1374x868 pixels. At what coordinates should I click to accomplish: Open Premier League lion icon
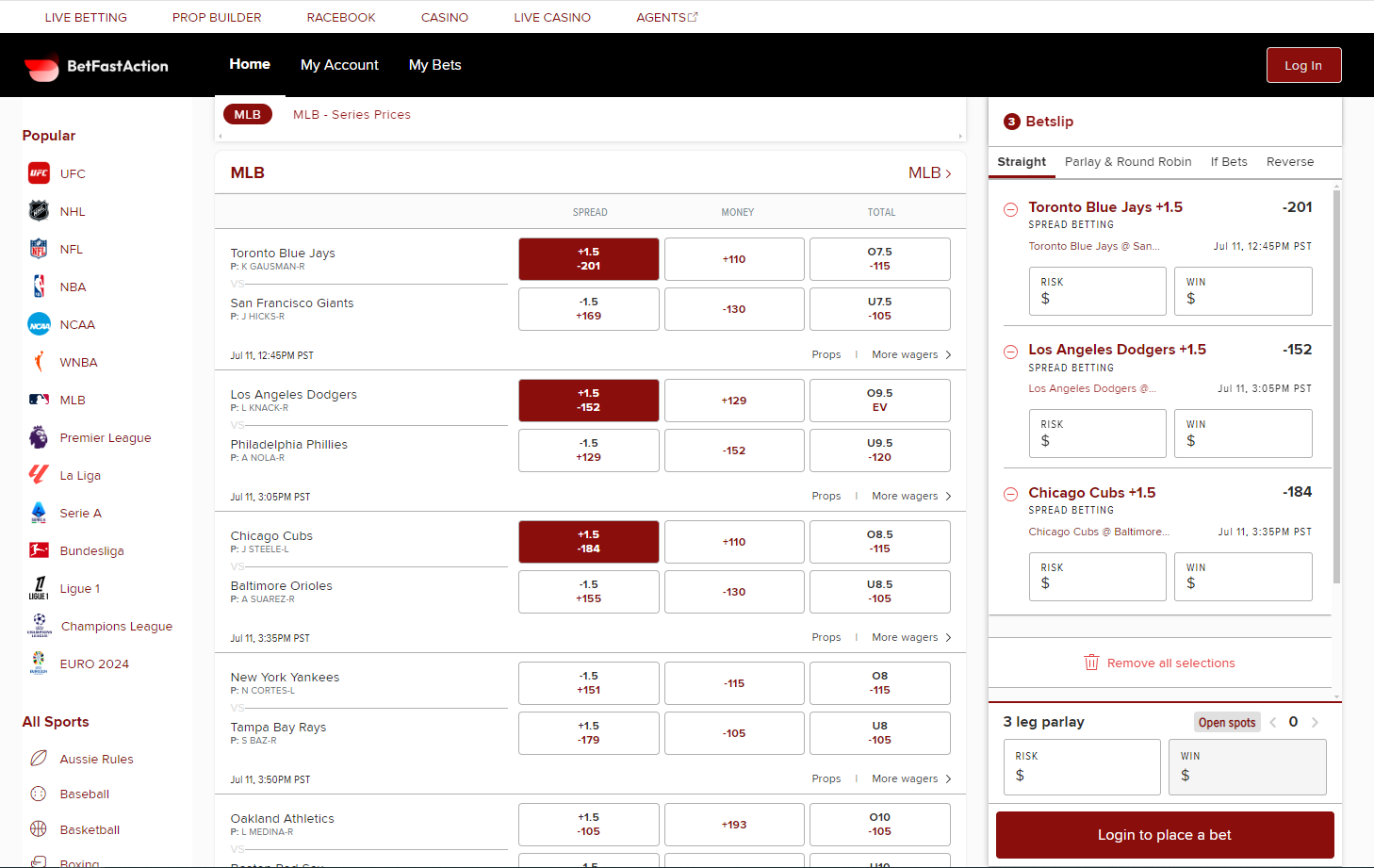pyautogui.click(x=39, y=437)
